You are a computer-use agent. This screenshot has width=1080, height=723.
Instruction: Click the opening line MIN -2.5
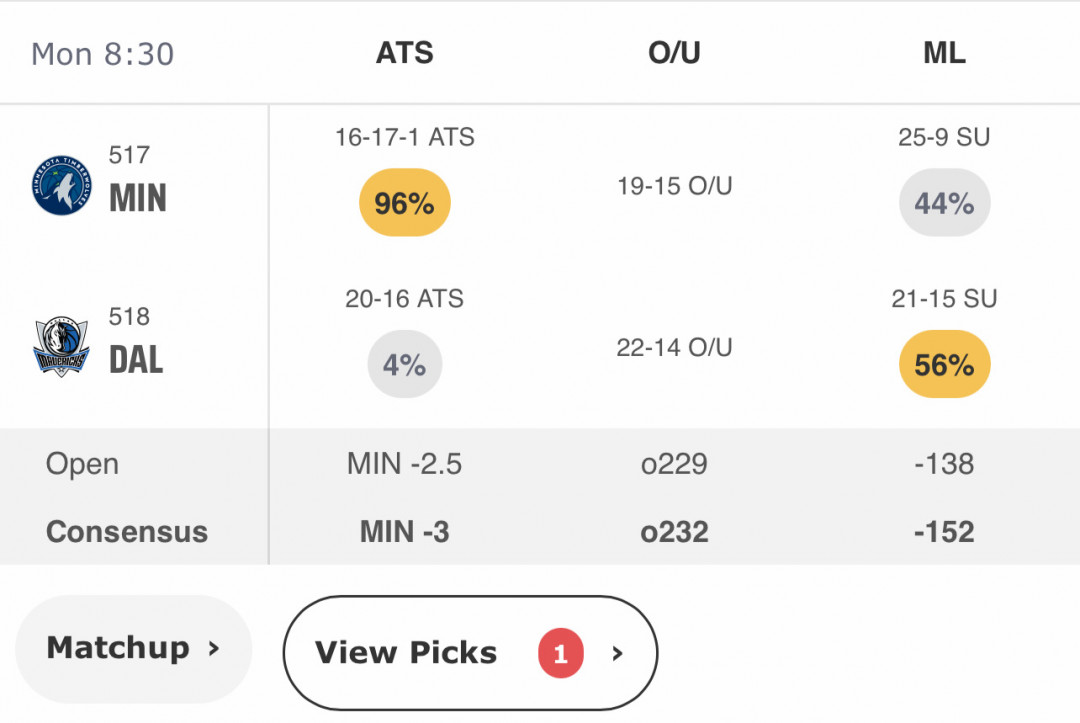point(404,464)
